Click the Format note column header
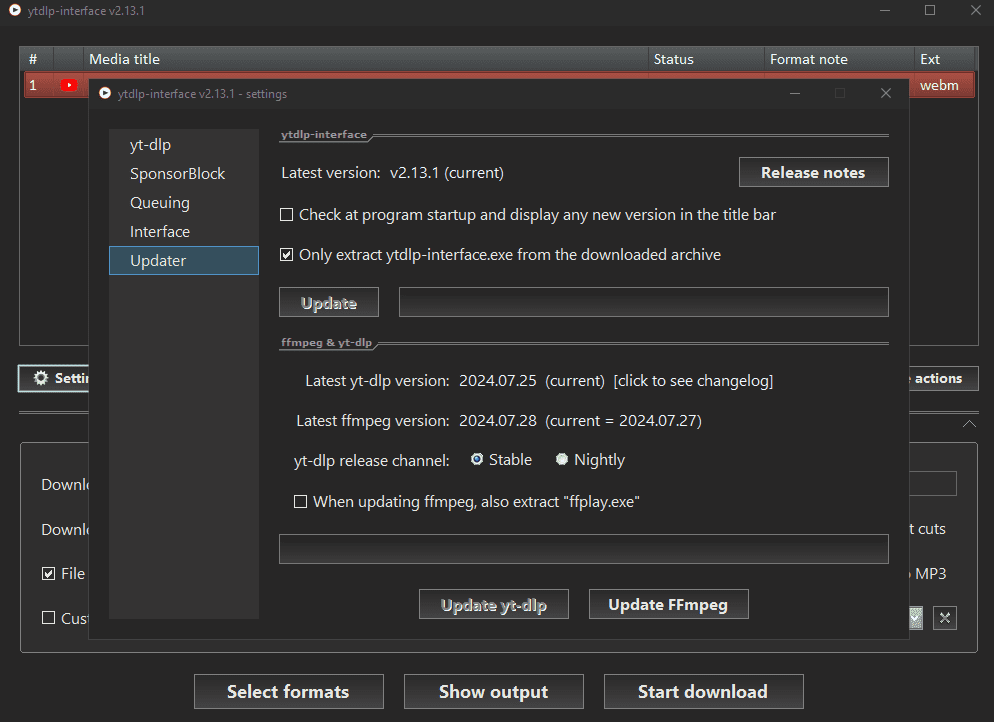 click(x=839, y=59)
